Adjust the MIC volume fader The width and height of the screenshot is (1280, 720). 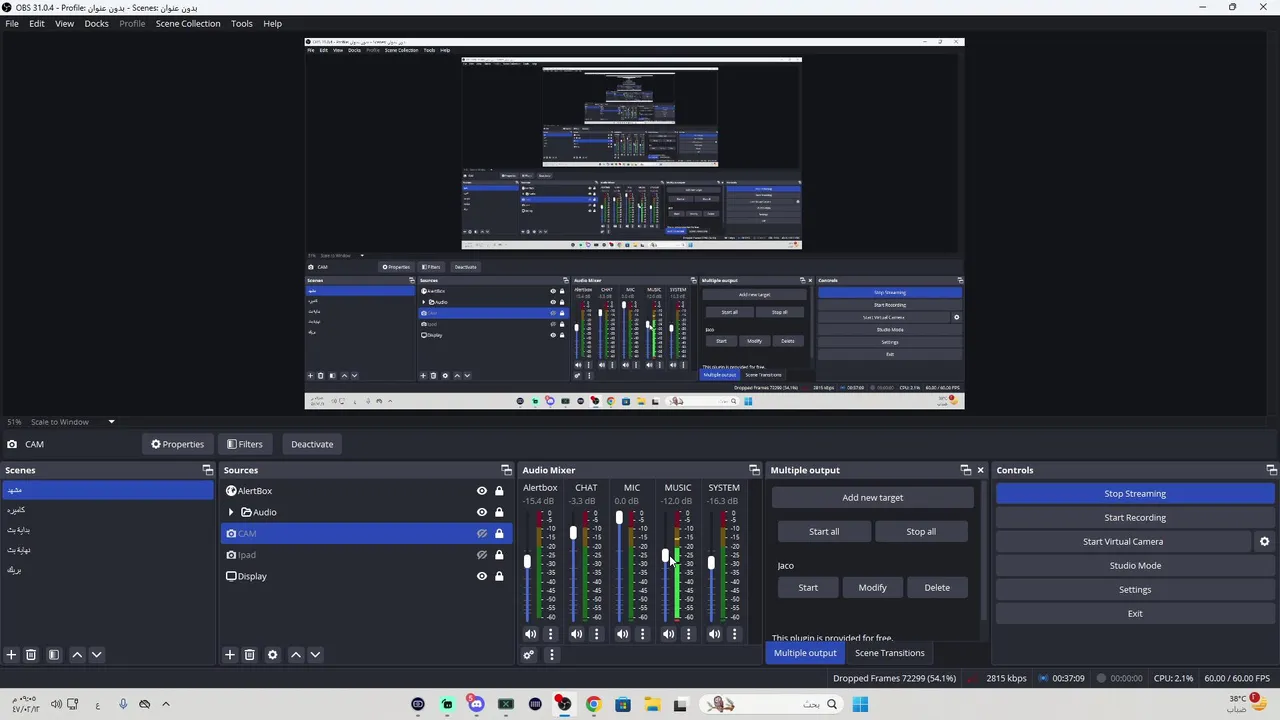pos(619,518)
